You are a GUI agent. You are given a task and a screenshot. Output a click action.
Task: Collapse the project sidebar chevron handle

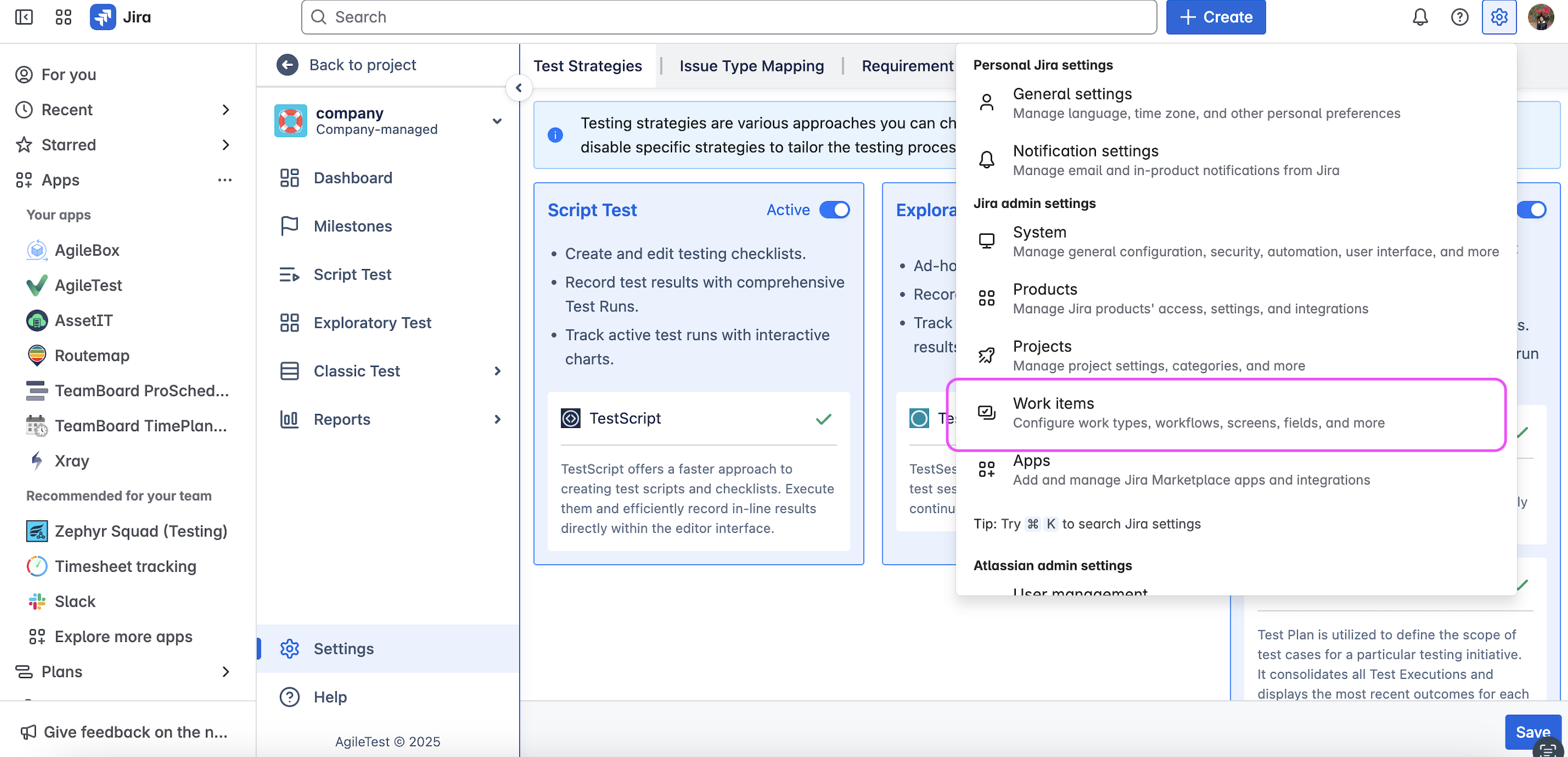519,88
